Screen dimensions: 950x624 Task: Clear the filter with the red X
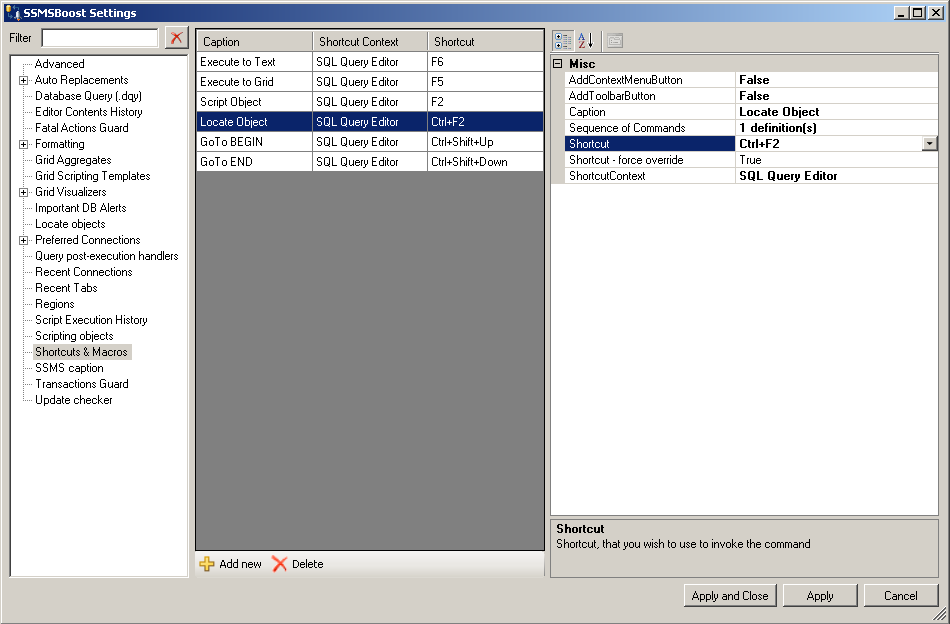pyautogui.click(x=176, y=38)
